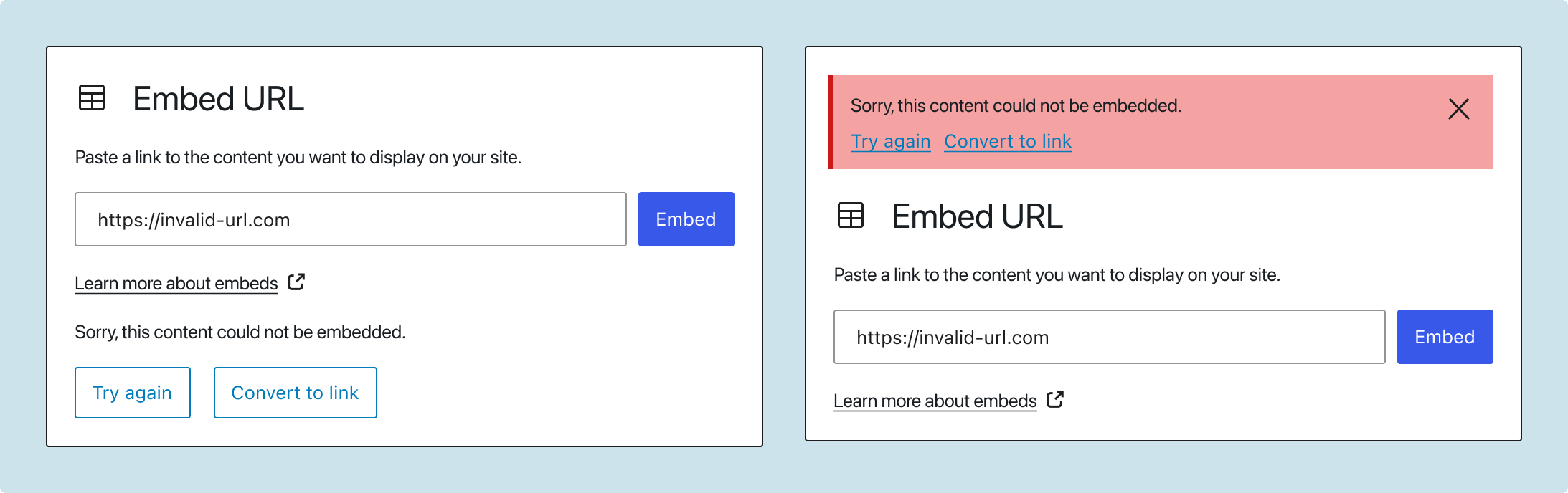Screen dimensions: 1568x493
Task: Click the arrow glyph of the right external-link icon
Action: [1058, 396]
